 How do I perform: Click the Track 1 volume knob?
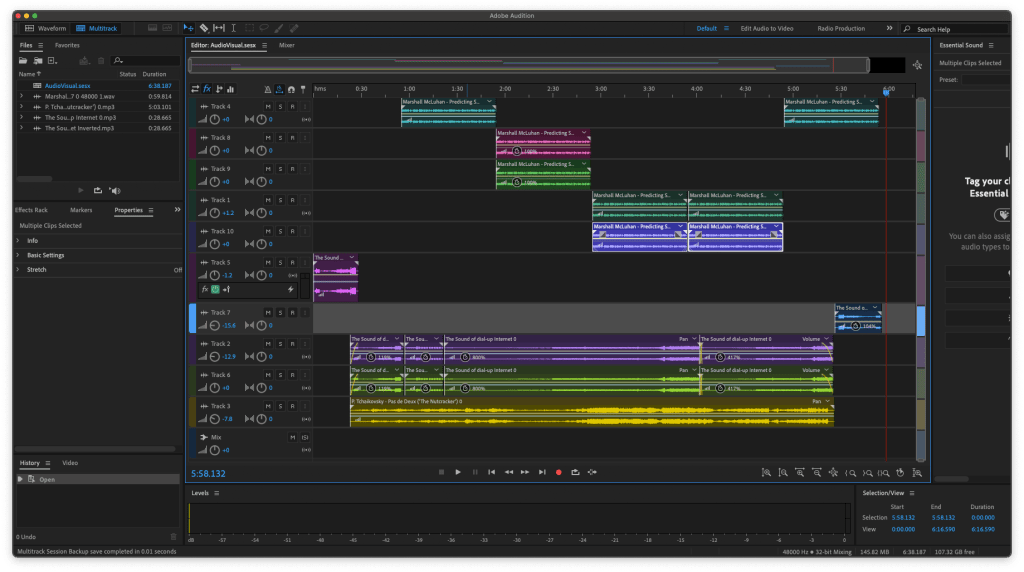coord(215,213)
